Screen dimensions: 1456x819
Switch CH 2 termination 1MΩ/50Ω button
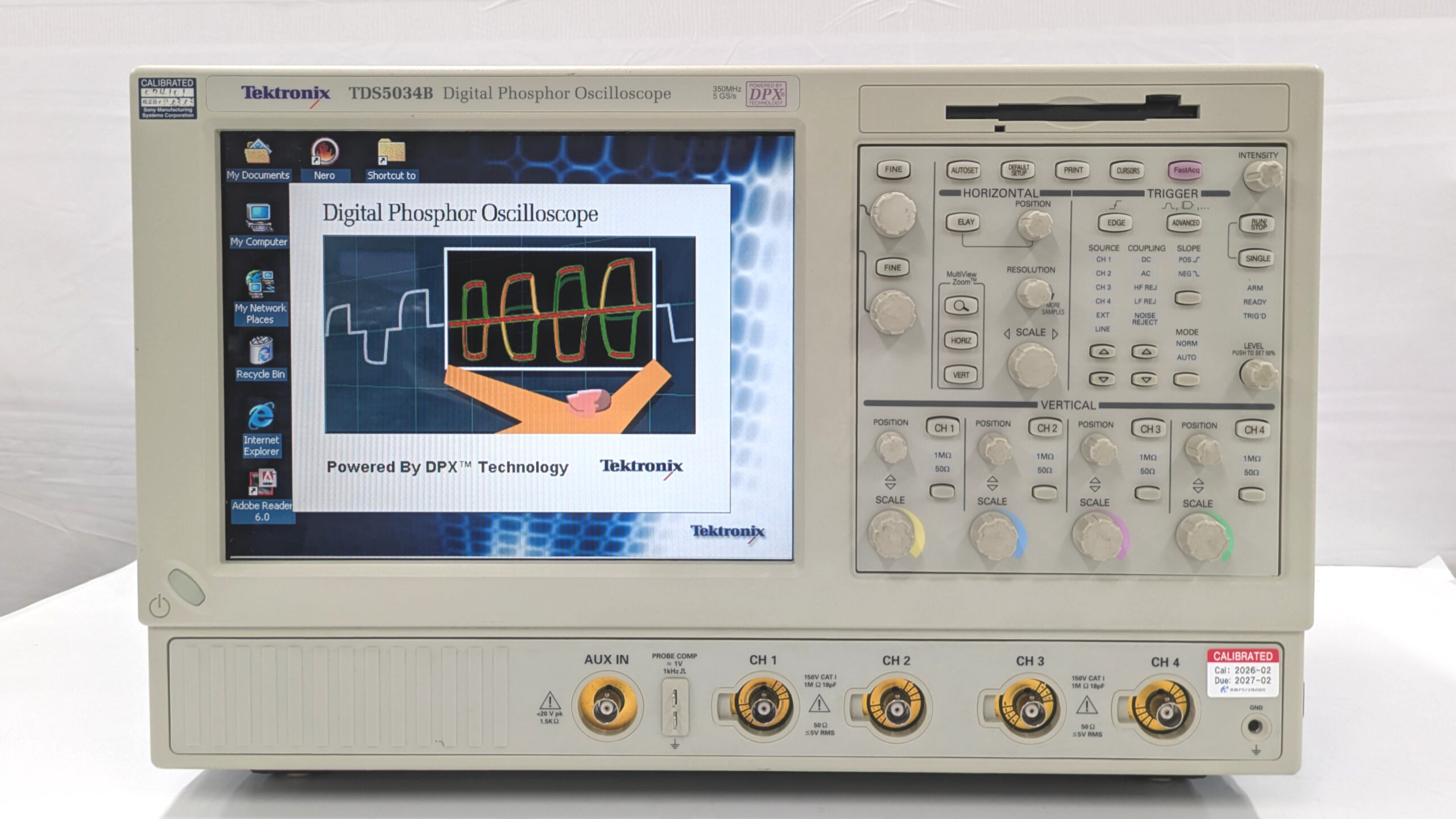[x=1045, y=492]
